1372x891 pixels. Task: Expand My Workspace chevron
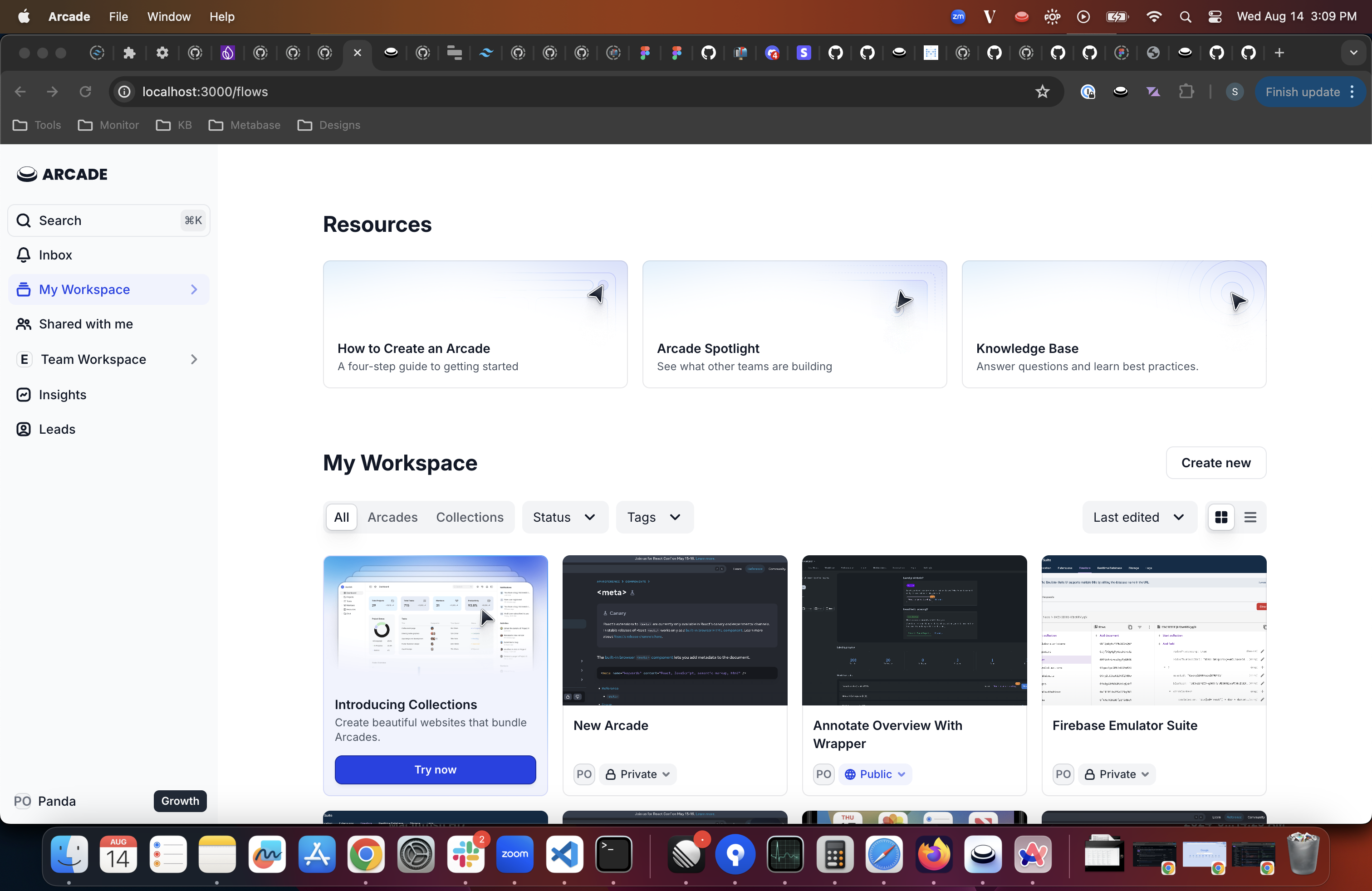coord(194,289)
